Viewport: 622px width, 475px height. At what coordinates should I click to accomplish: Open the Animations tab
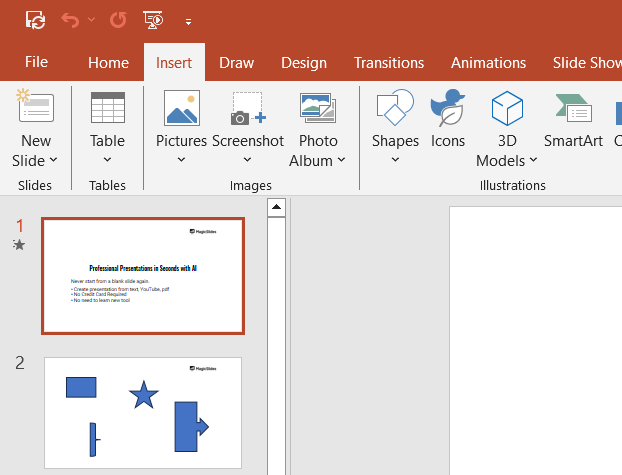point(488,63)
